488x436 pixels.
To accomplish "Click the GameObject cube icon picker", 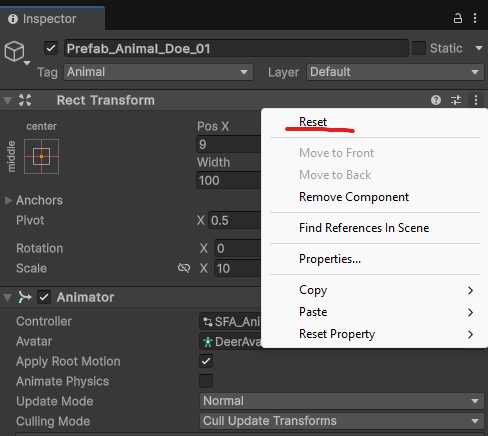I will point(16,52).
